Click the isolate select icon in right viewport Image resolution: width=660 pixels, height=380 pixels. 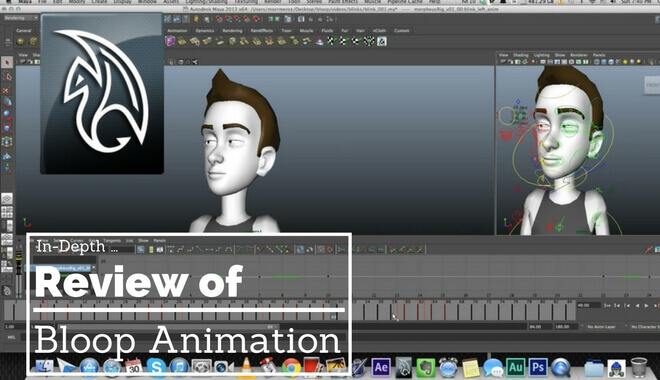(x=651, y=62)
